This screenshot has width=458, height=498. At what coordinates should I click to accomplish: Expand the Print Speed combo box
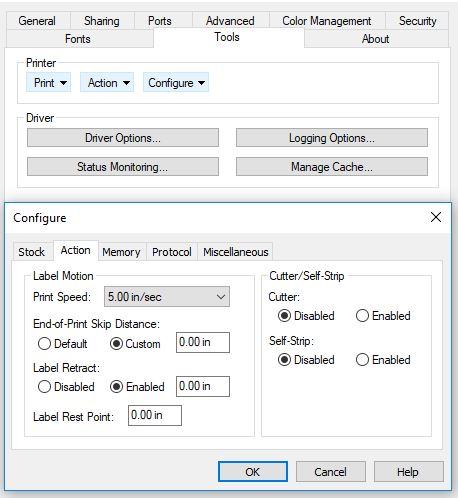[x=167, y=296]
